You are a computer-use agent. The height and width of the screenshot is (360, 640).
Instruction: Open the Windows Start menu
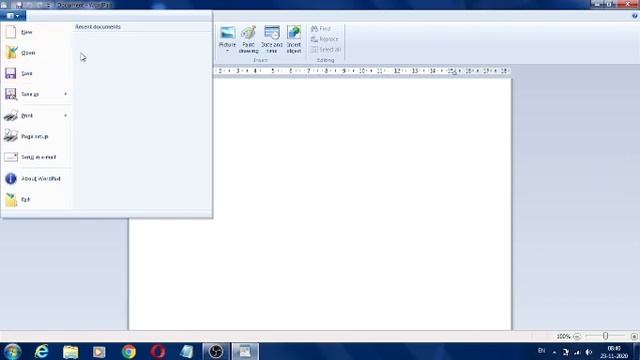click(x=12, y=351)
